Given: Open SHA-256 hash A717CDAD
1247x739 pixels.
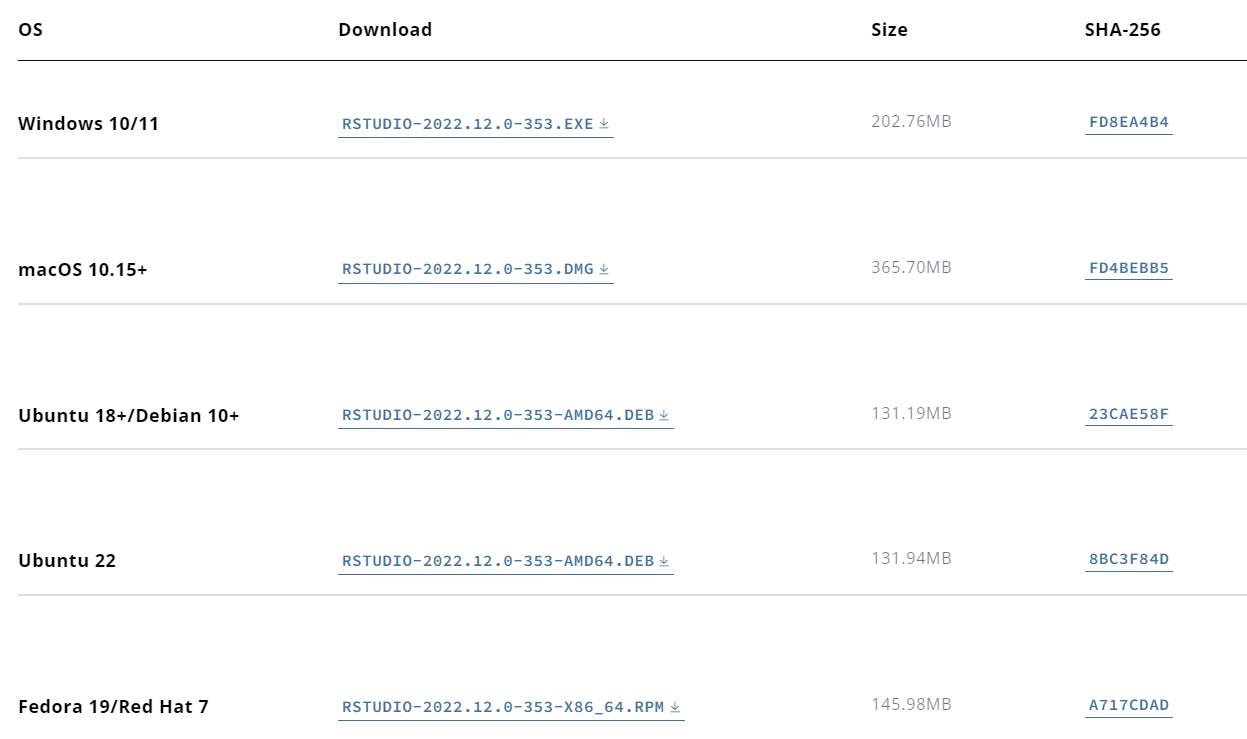Looking at the screenshot, I should coord(1129,705).
